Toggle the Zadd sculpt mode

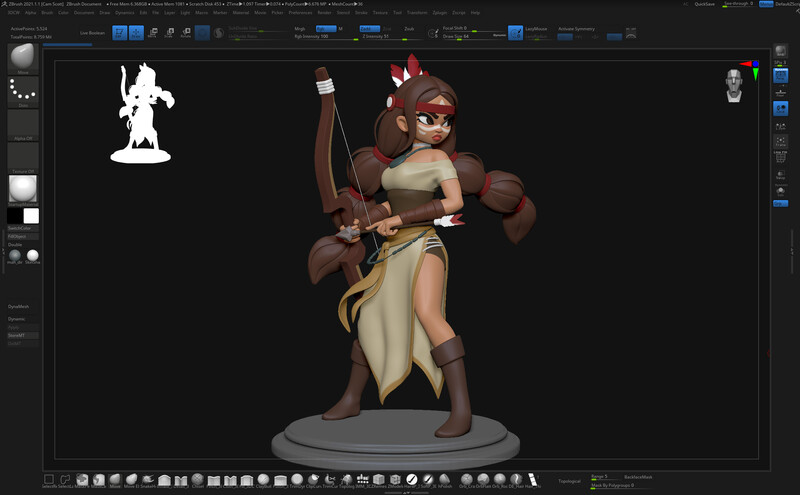point(368,29)
